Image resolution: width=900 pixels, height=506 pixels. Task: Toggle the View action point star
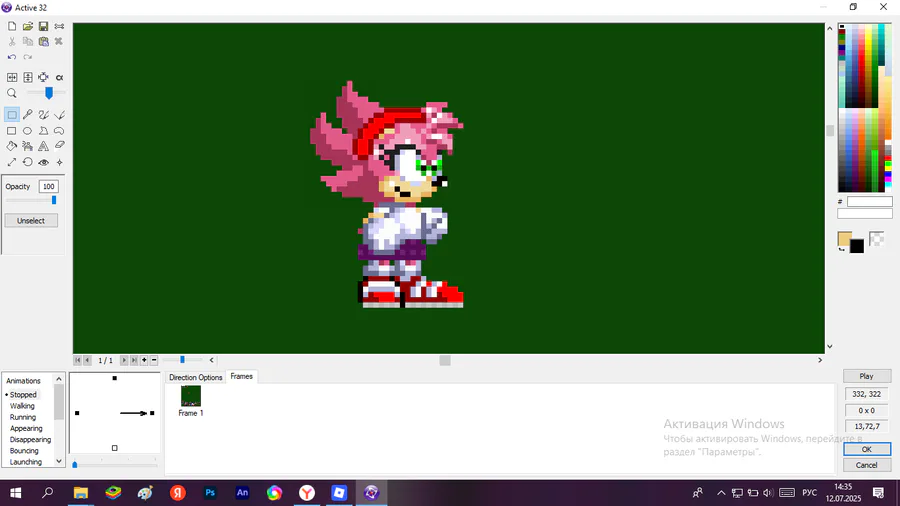pyautogui.click(x=59, y=162)
